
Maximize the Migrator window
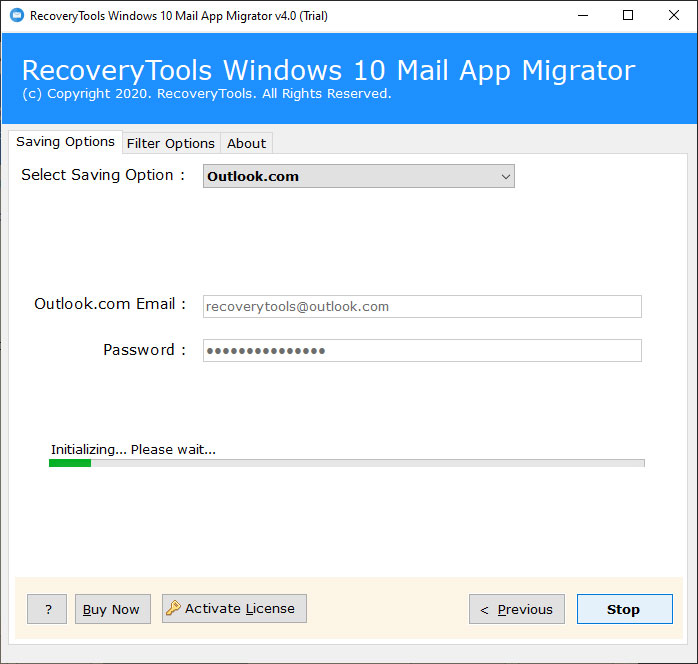tap(628, 16)
